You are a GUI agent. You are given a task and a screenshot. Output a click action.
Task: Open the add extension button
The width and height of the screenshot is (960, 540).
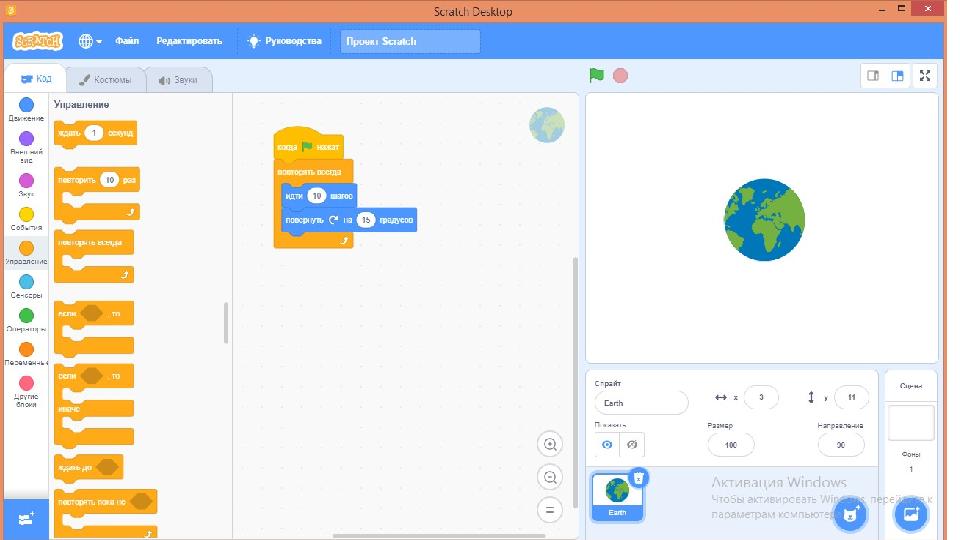coord(26,519)
